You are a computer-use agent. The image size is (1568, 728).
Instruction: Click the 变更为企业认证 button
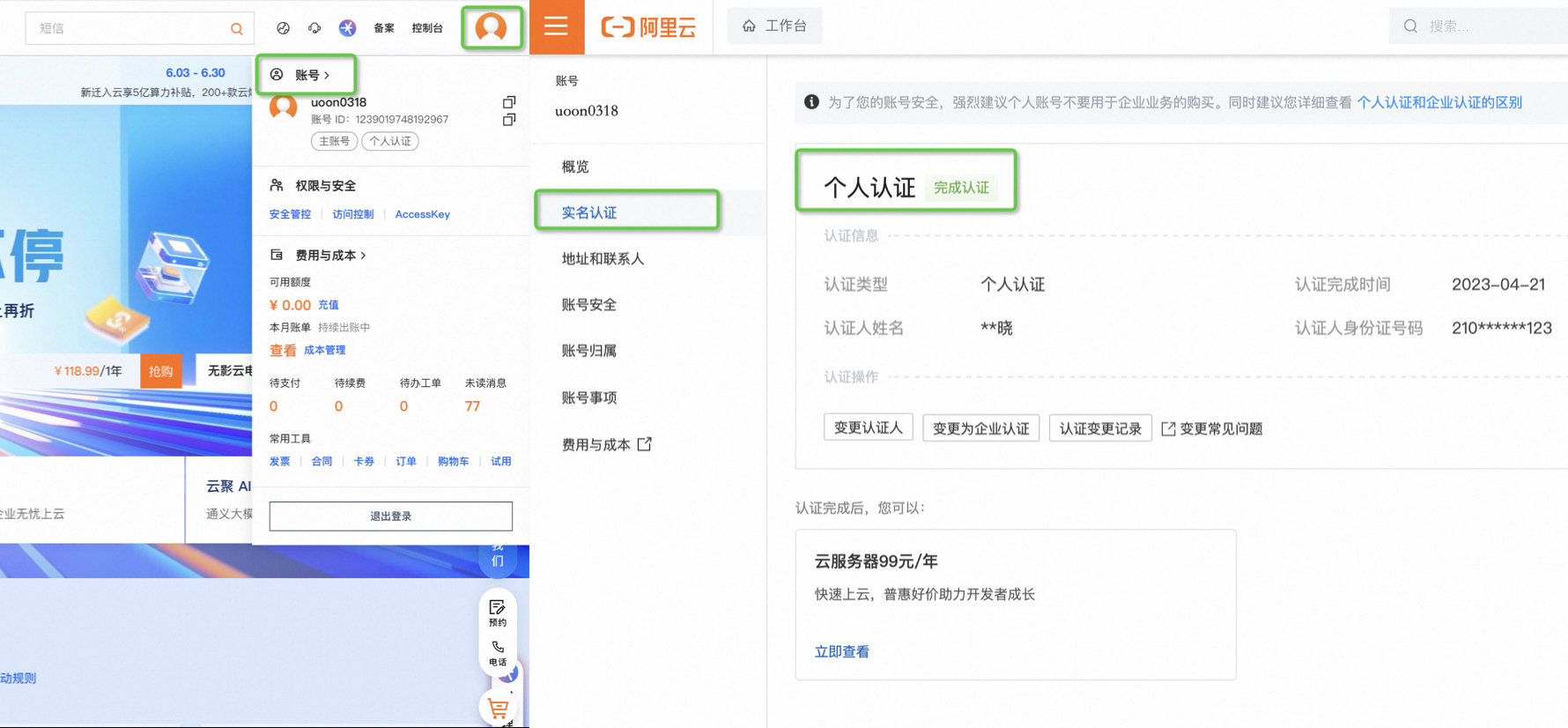tap(980, 428)
